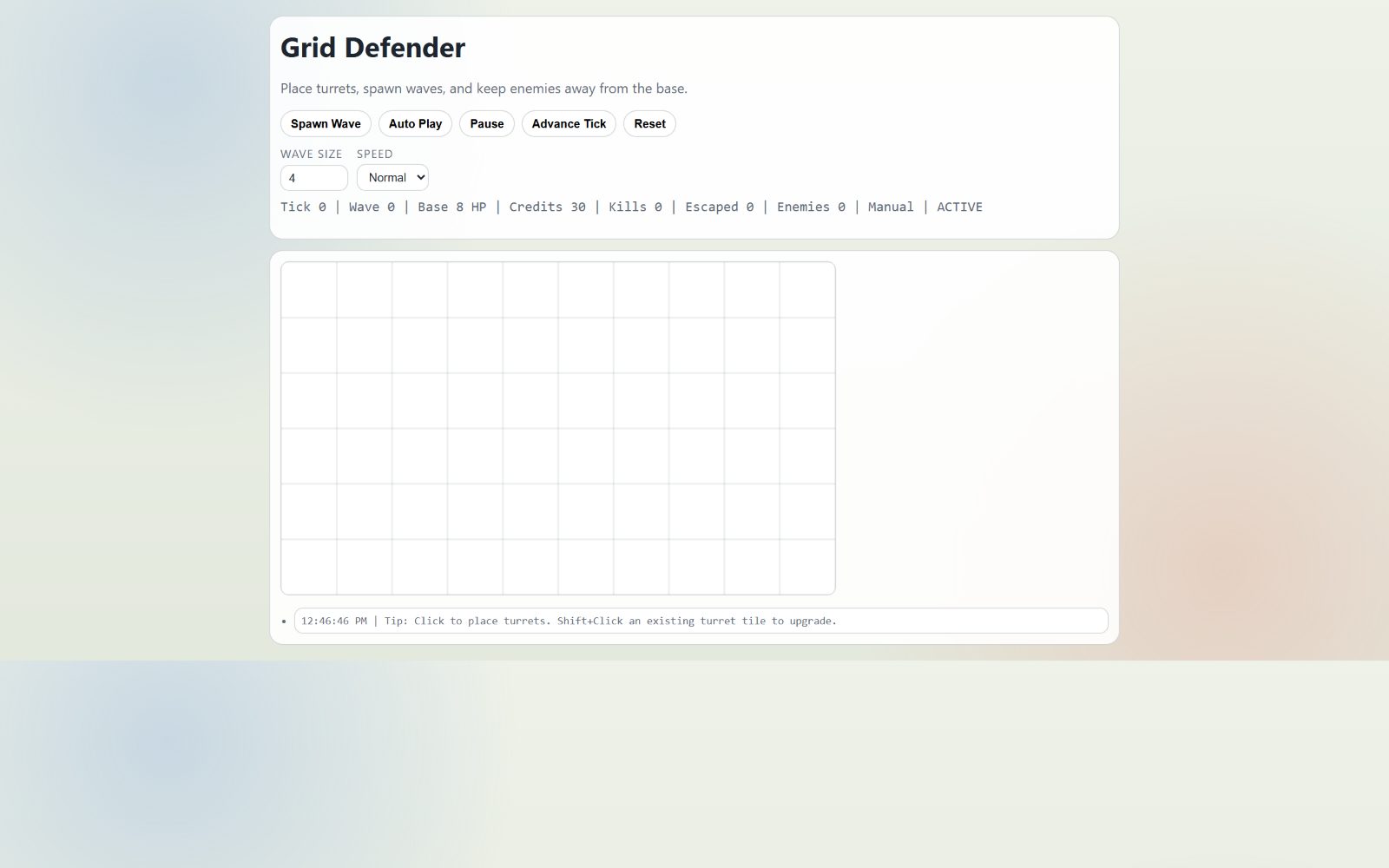The height and width of the screenshot is (868, 1389).
Task: Click the WAVE SIZE label
Action: pyautogui.click(x=311, y=154)
